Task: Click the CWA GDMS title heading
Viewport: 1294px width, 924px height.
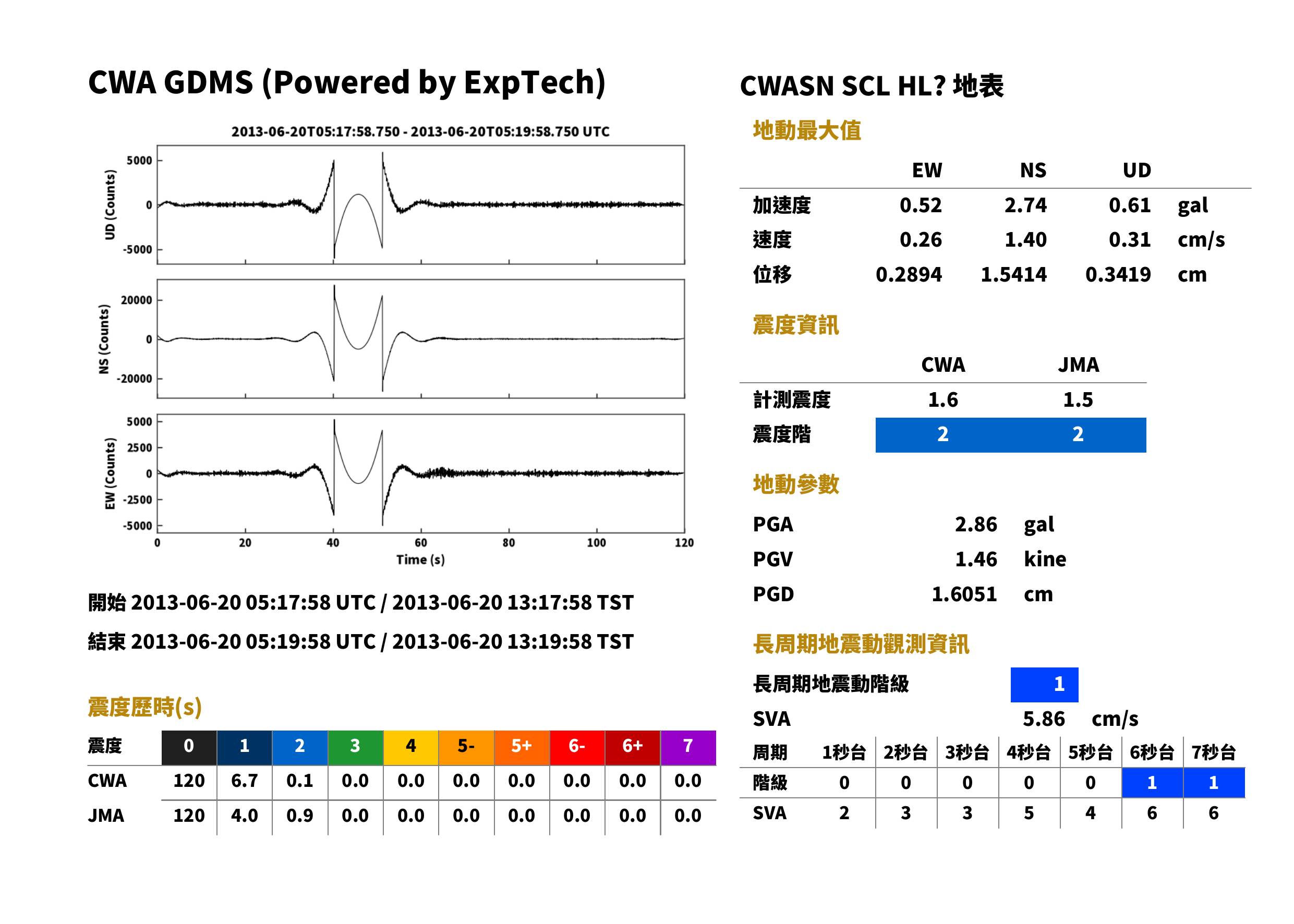Action: point(346,83)
